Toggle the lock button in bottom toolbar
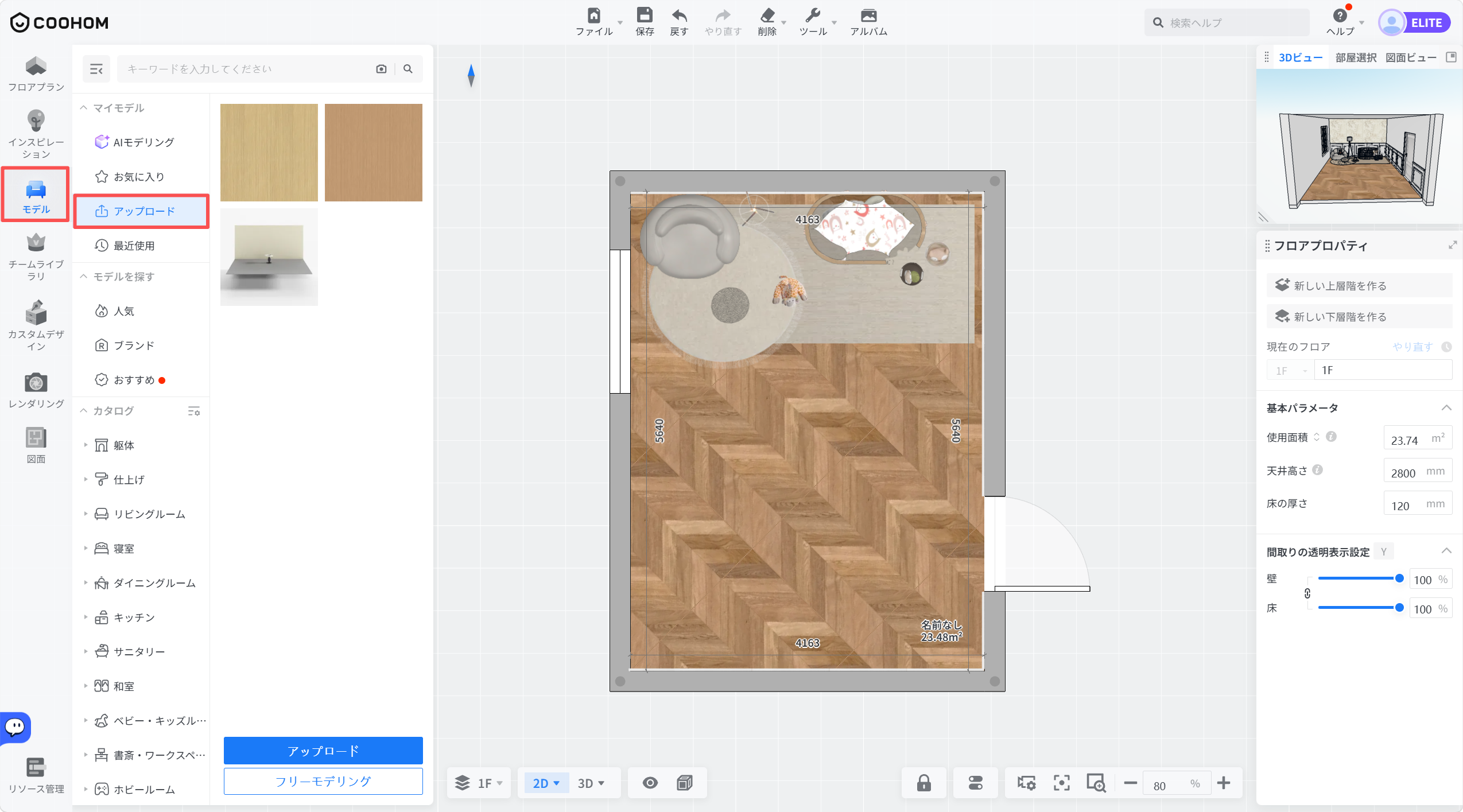This screenshot has width=1463, height=812. [x=923, y=783]
